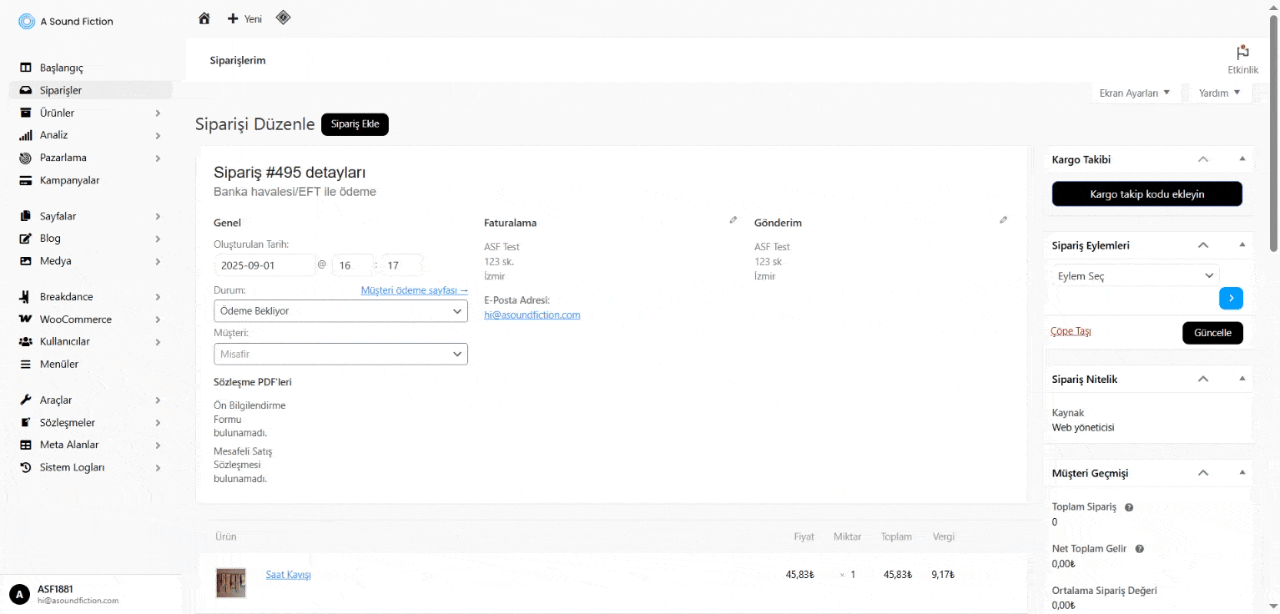Screen dimensions: 1280x614
Task: Expand the Ekran Ayarları screen options
Action: [x=1133, y=93]
